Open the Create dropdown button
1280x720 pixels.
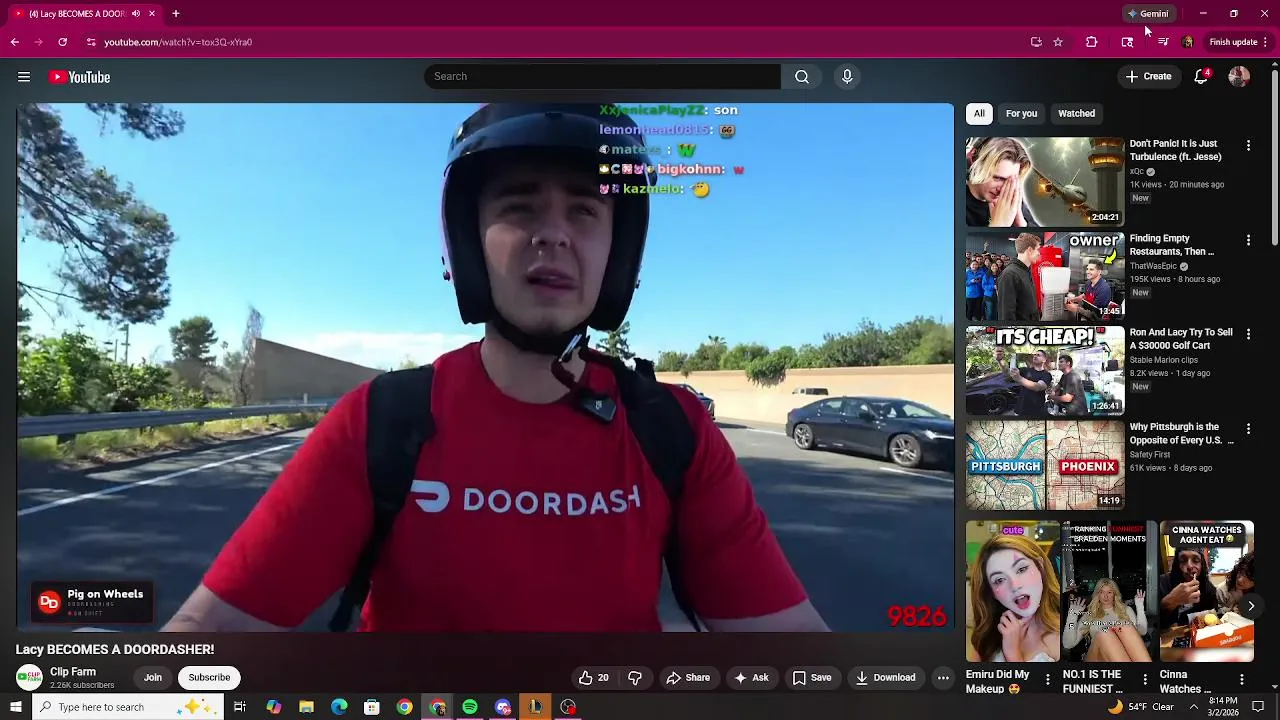click(x=1148, y=77)
